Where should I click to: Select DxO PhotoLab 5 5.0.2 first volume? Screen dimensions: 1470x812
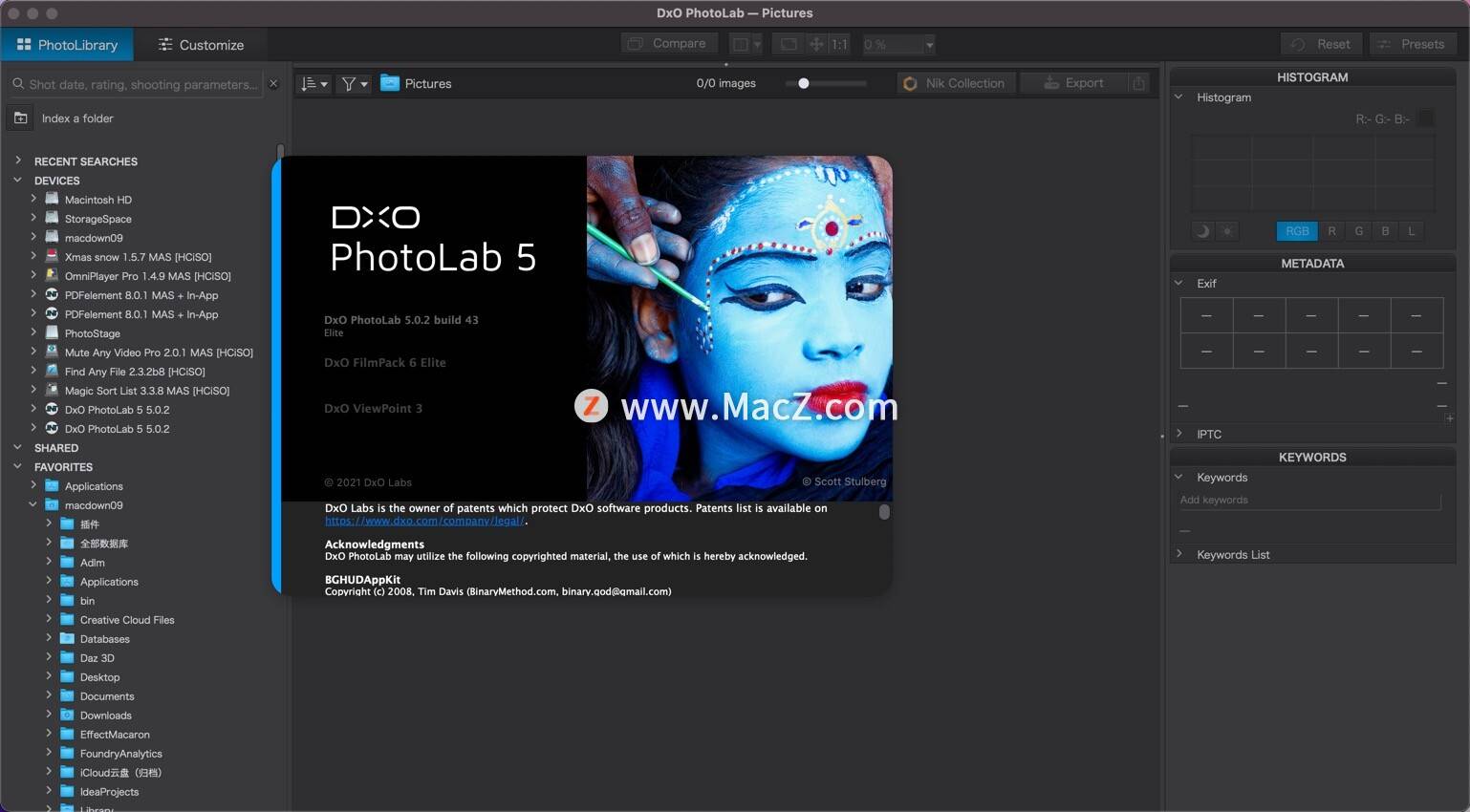pyautogui.click(x=117, y=410)
